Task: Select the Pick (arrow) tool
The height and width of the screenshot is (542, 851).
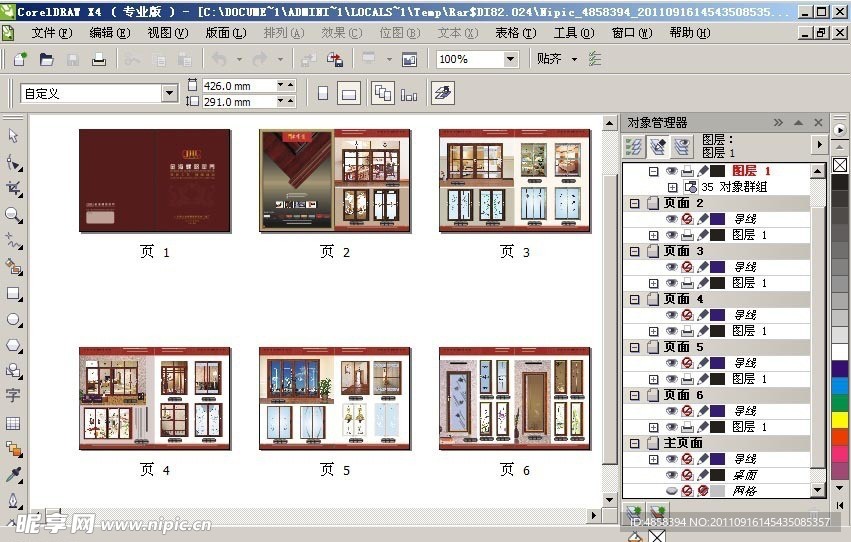Action: 13,135
